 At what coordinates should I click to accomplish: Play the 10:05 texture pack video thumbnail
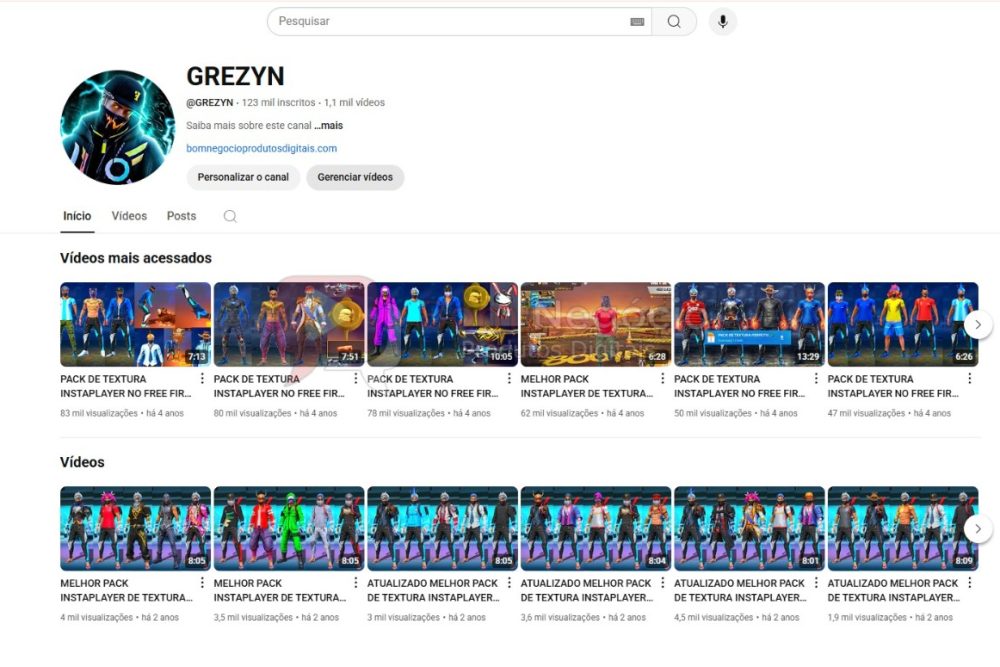point(442,324)
